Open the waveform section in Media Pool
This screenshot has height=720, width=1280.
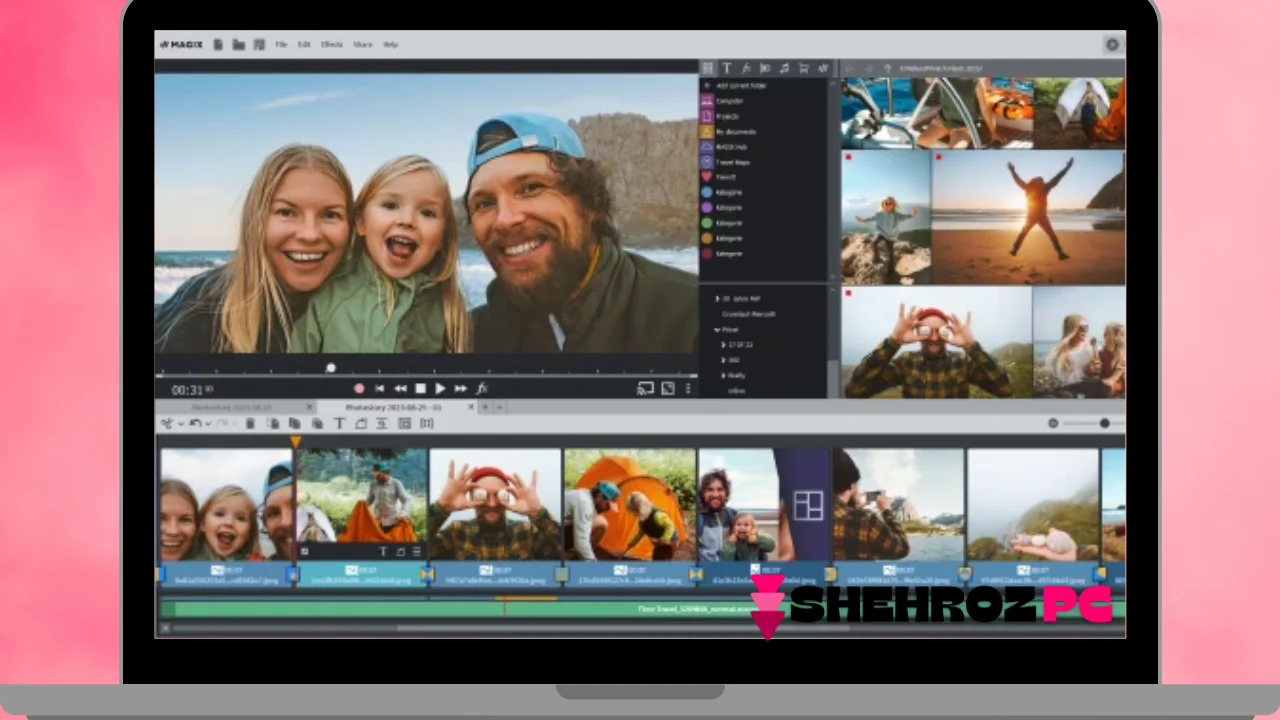click(x=823, y=68)
